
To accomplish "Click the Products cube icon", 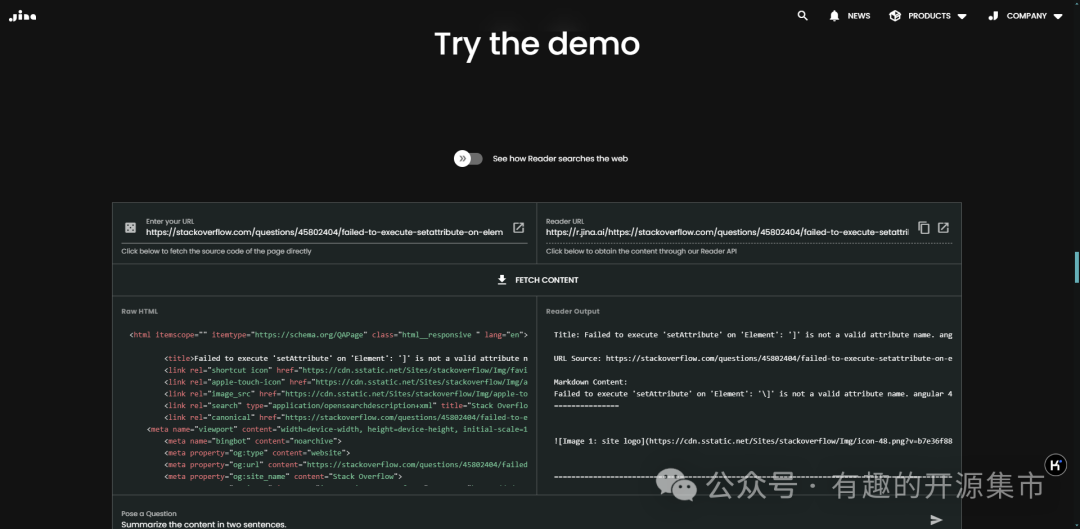I will pos(895,16).
